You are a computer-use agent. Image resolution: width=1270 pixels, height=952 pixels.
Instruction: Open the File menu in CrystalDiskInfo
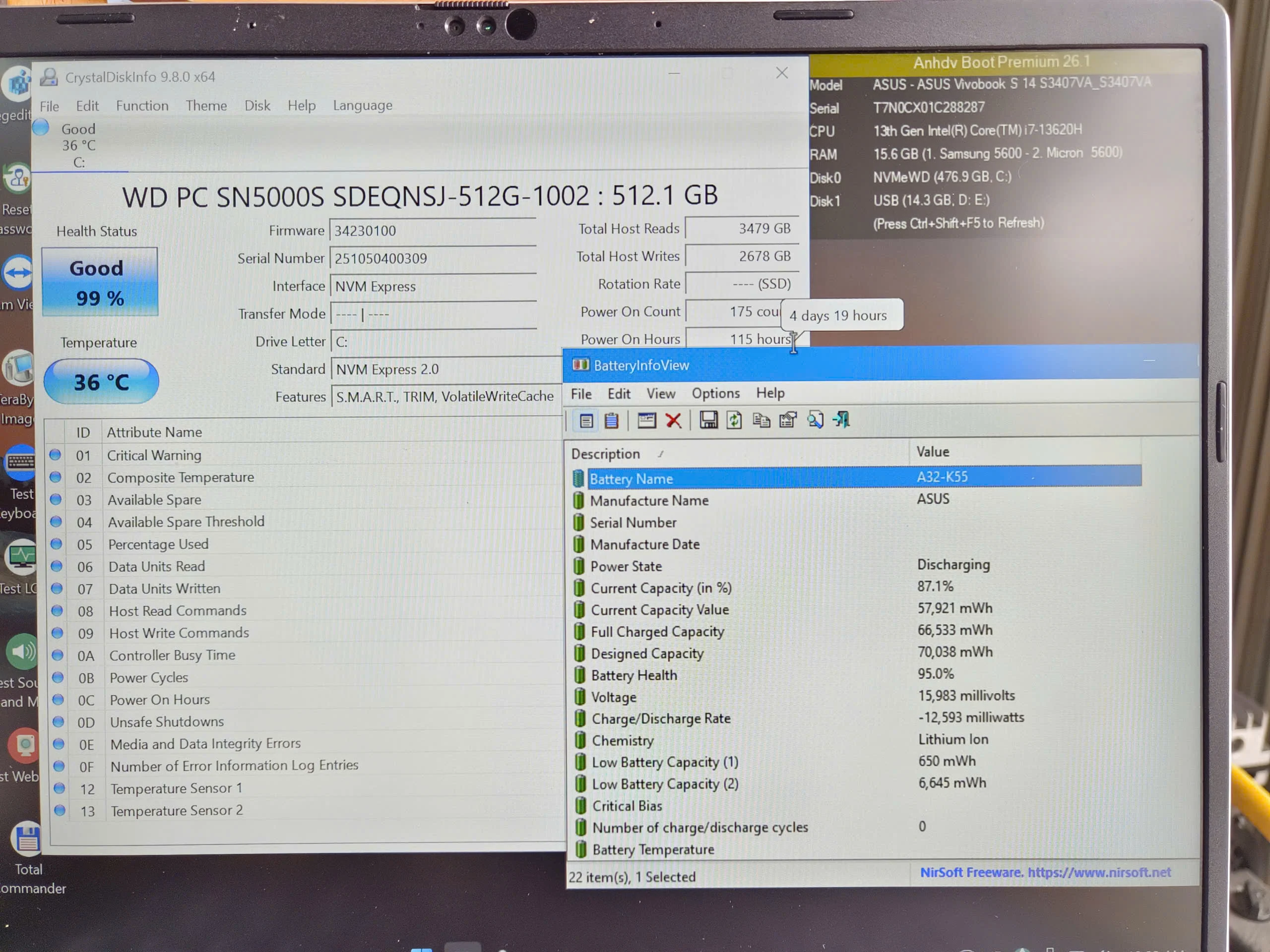tap(50, 106)
